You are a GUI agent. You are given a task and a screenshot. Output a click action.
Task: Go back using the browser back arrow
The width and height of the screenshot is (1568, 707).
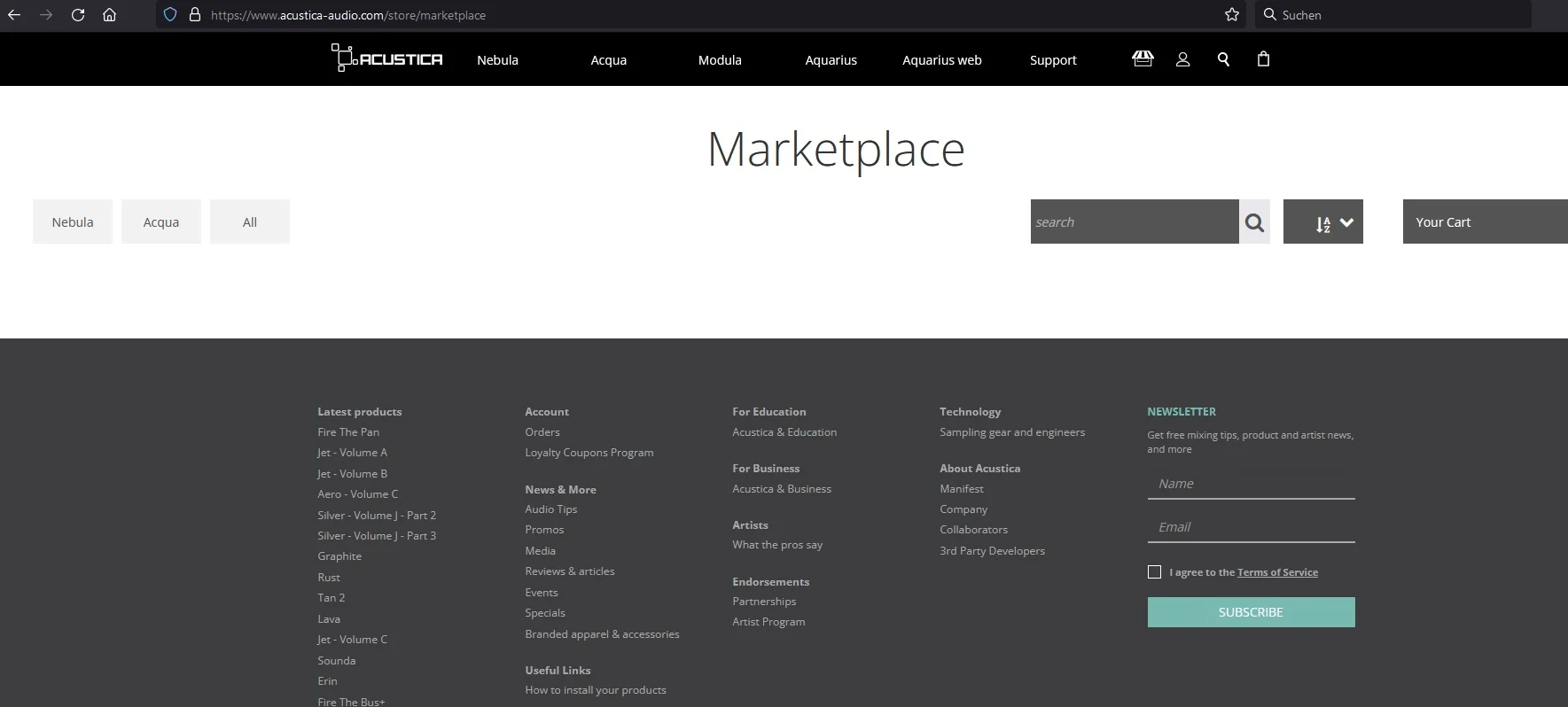tap(14, 15)
